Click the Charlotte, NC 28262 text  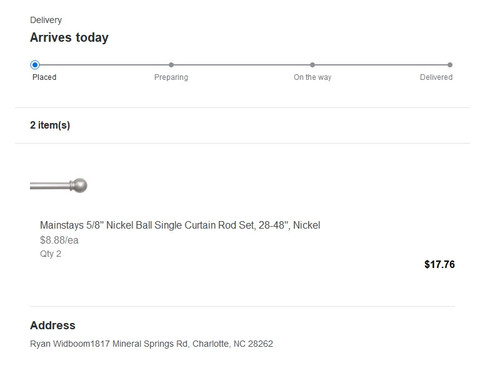pyautogui.click(x=233, y=344)
